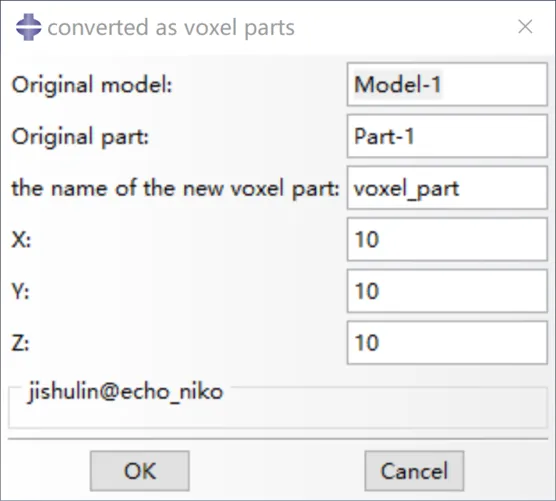Click the Abaqus icon in the title bar
This screenshot has width=556, height=501.
pos(28,27)
